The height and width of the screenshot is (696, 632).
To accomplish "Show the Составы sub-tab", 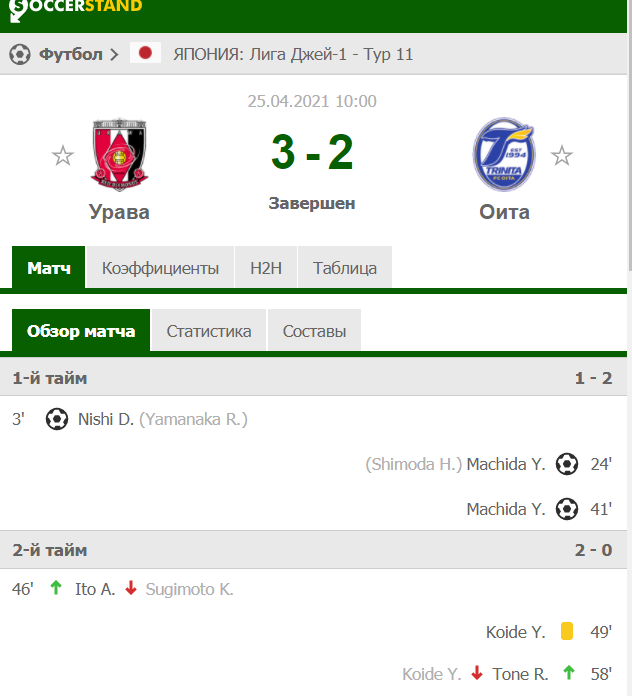I will (x=314, y=331).
